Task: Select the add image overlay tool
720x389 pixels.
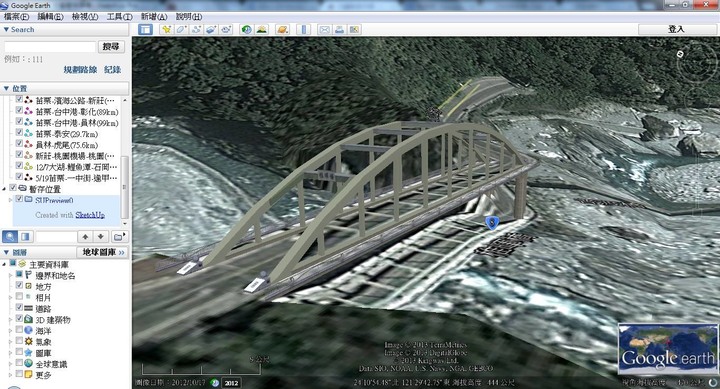Action: pyautogui.click(x=211, y=29)
